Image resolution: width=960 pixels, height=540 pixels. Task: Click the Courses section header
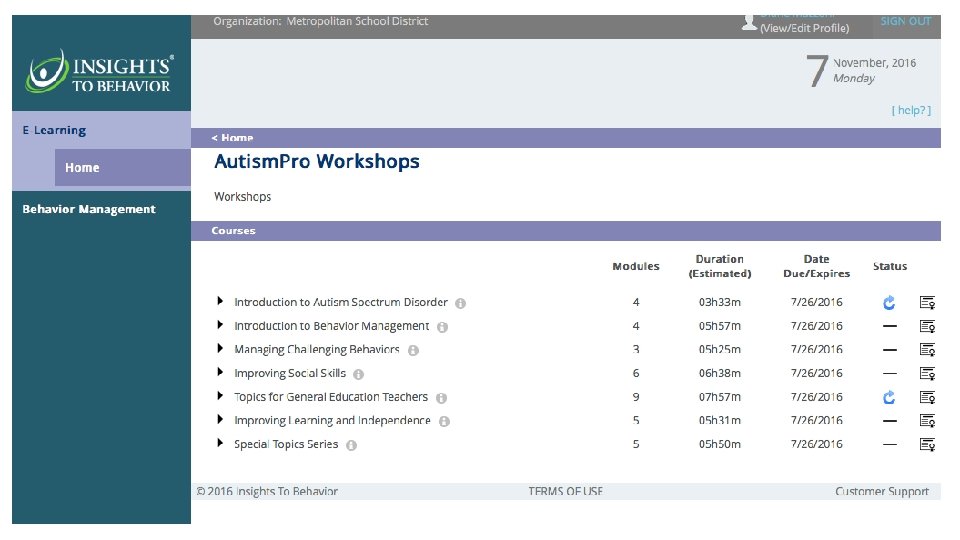[x=566, y=231]
